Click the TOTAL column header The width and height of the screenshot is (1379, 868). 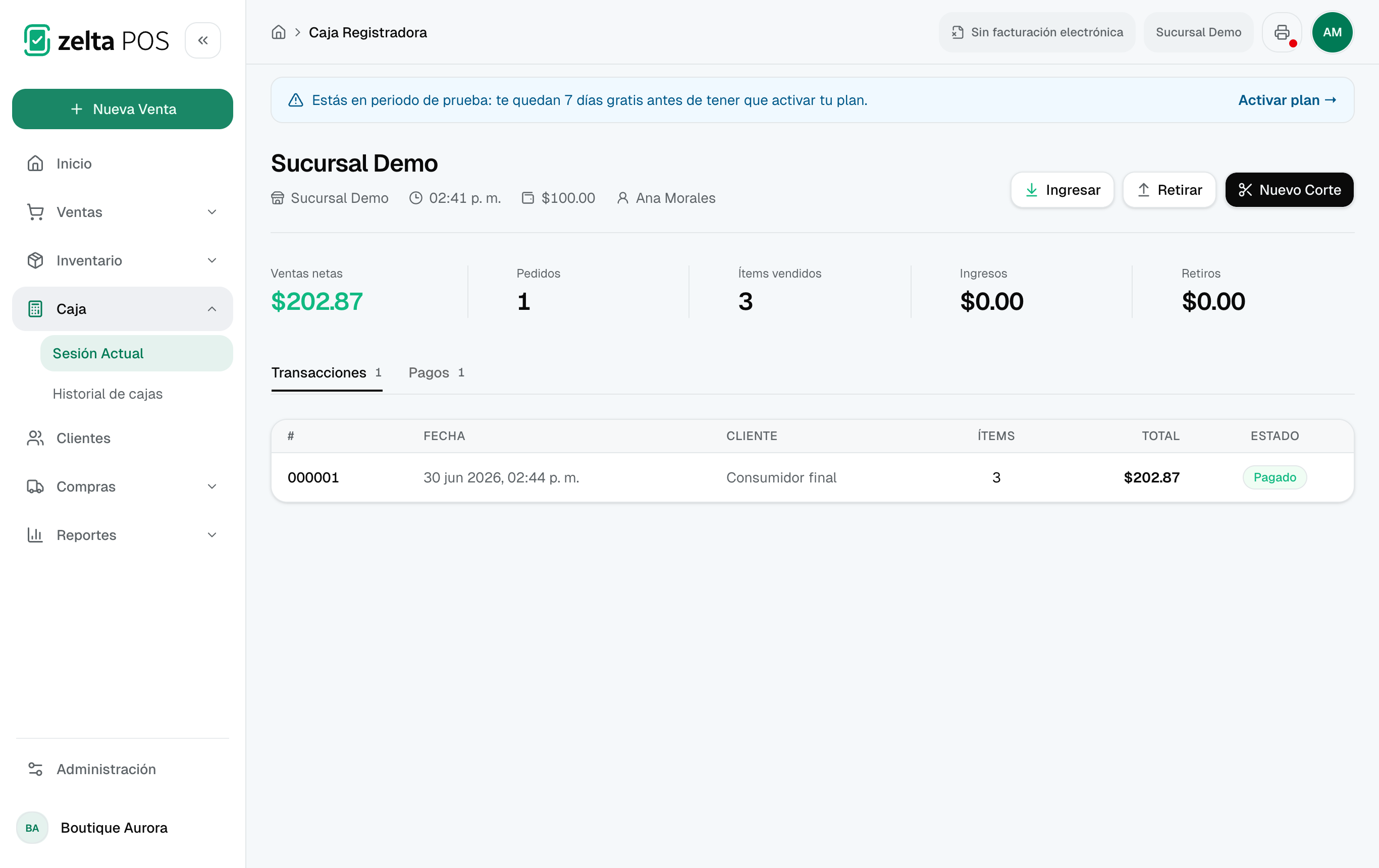tap(1160, 436)
